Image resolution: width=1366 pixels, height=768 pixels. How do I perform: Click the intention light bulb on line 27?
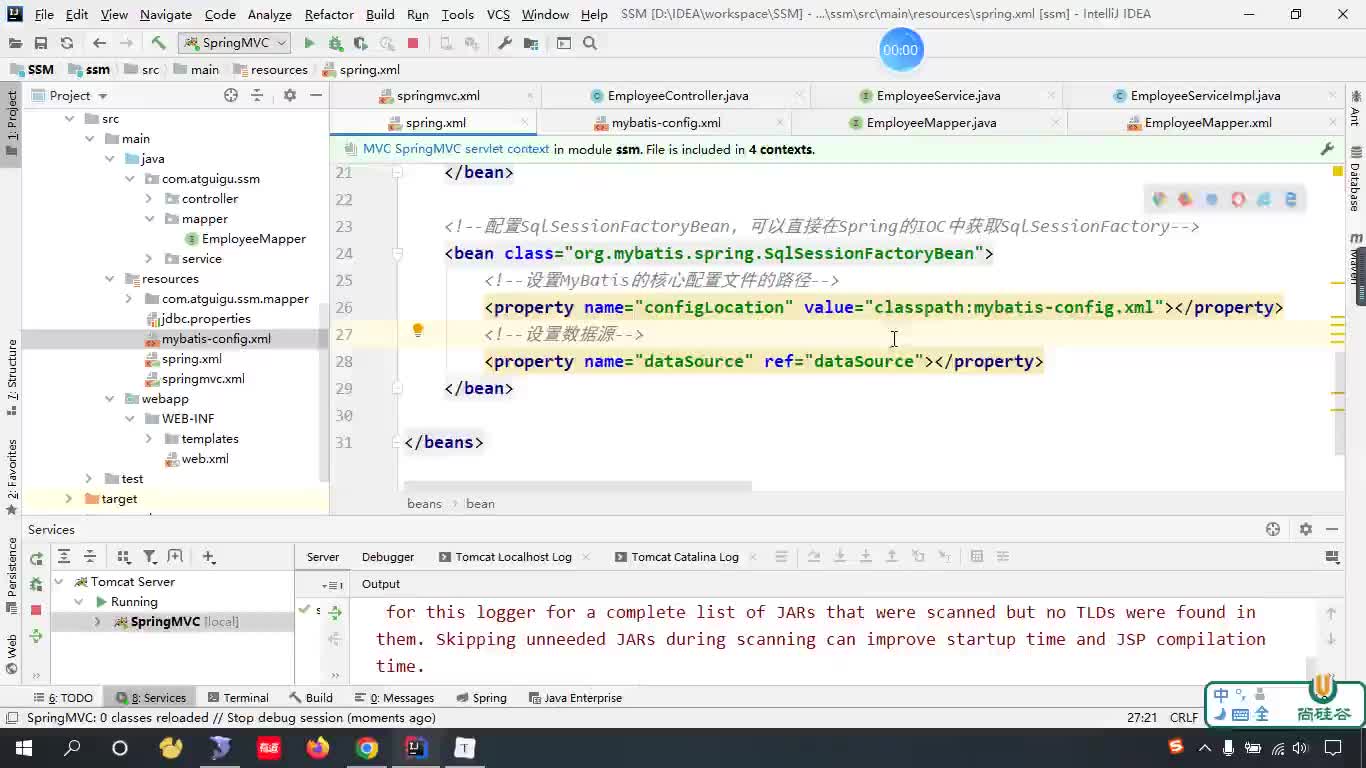click(x=418, y=331)
